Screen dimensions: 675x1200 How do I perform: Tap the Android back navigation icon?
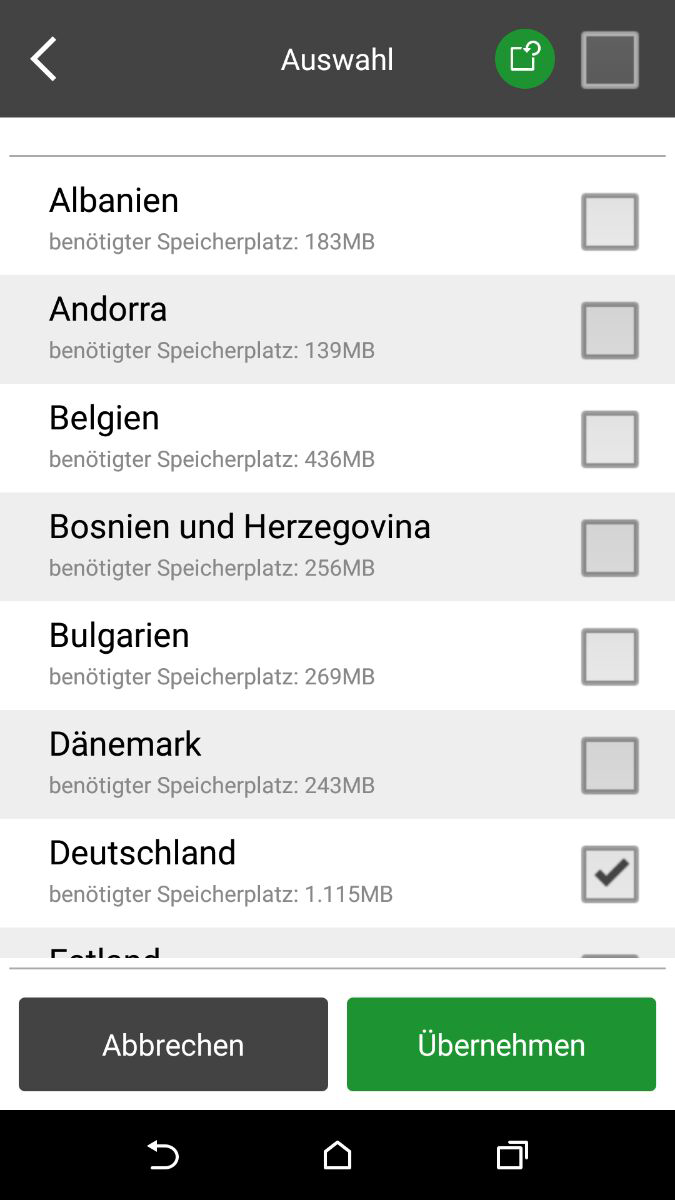(x=163, y=1155)
